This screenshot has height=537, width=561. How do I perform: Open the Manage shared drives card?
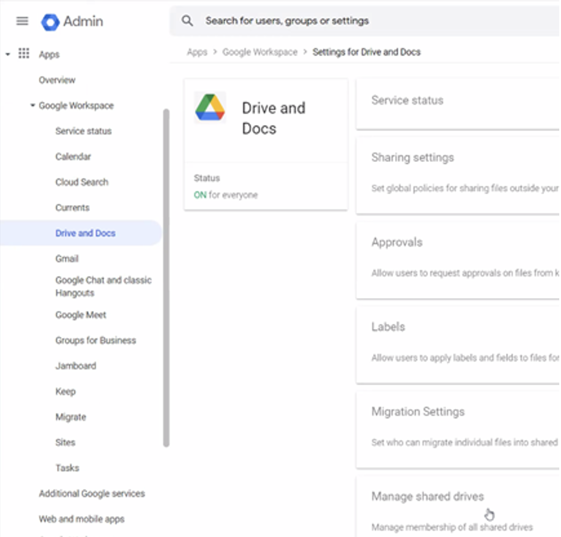click(x=458, y=507)
